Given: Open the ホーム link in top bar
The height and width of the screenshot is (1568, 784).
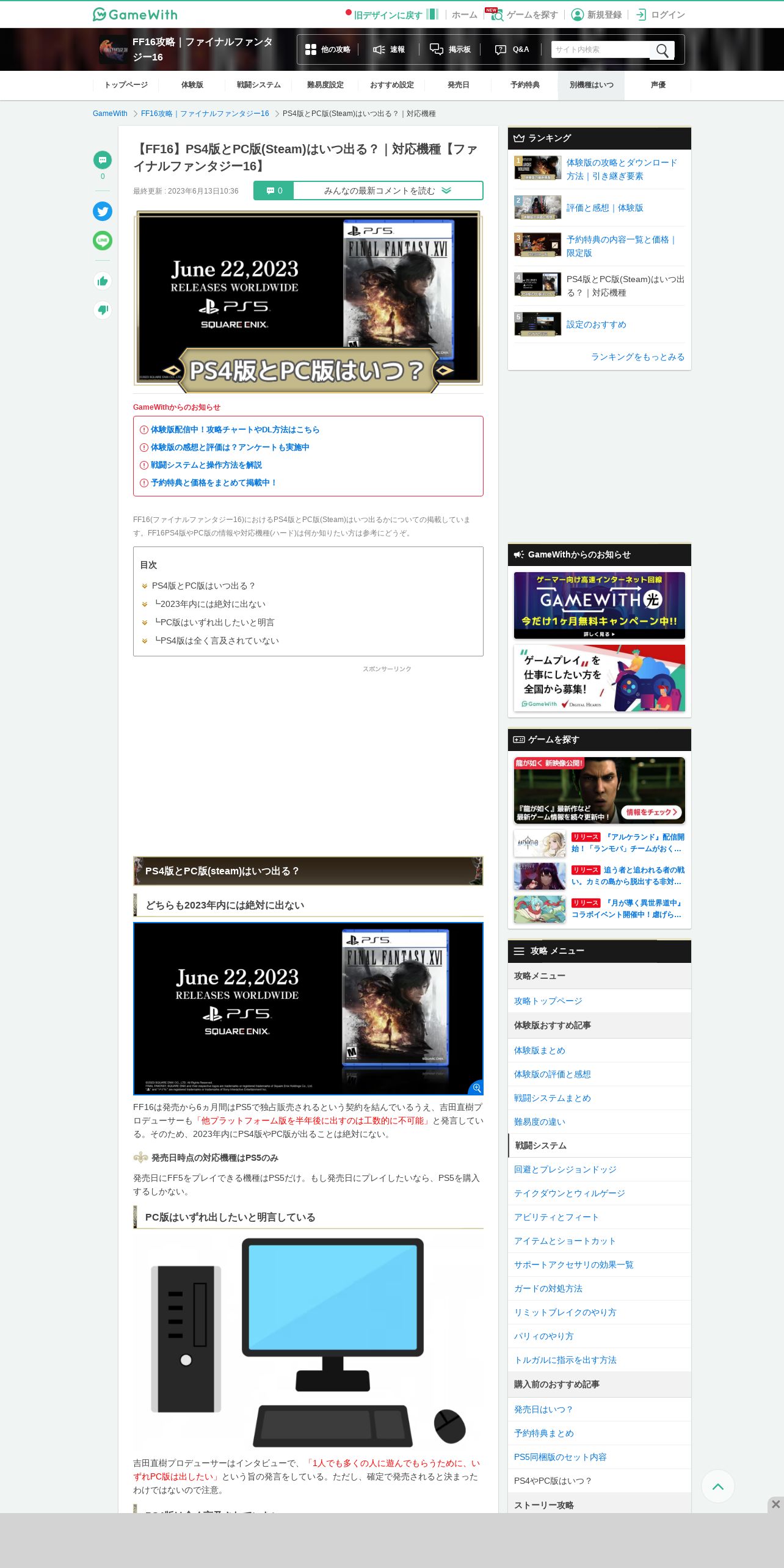Looking at the screenshot, I should pos(464,15).
